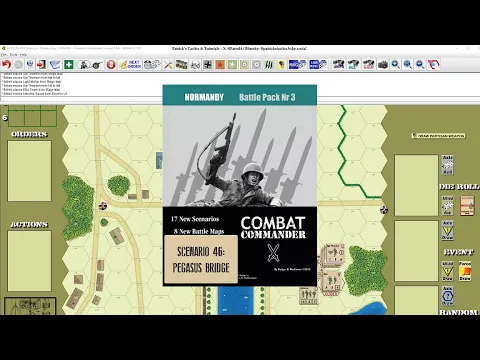Viewport: 480px width, 360px height.
Task: Click the red circular arrow refresh icon
Action: (434, 64)
